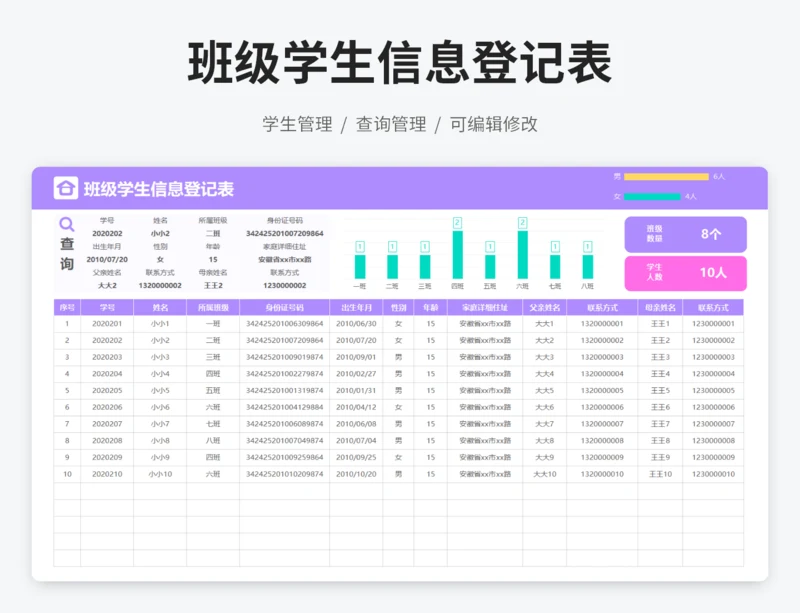Click mother name cell 王王8

[x=660, y=440]
